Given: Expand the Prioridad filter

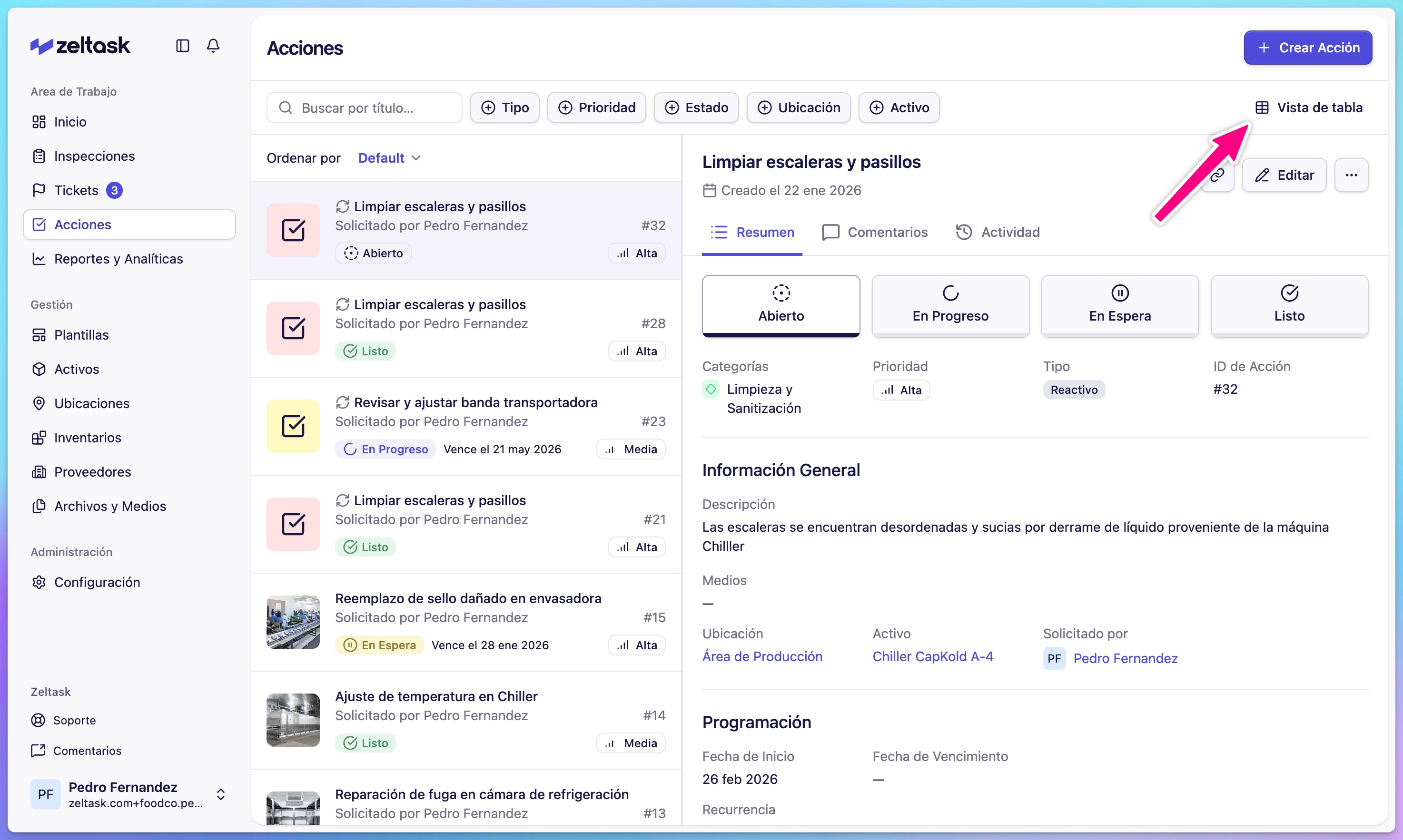Looking at the screenshot, I should (596, 107).
